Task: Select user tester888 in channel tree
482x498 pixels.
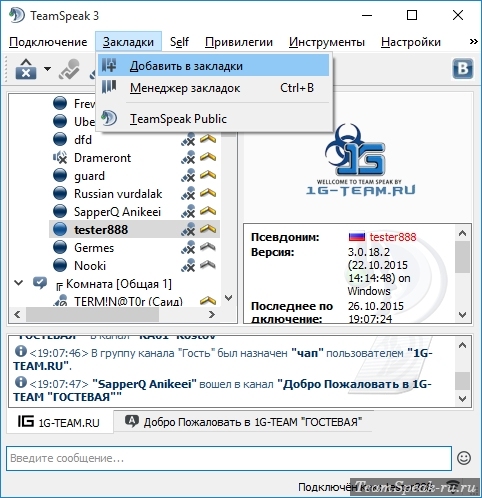Action: pos(101,230)
